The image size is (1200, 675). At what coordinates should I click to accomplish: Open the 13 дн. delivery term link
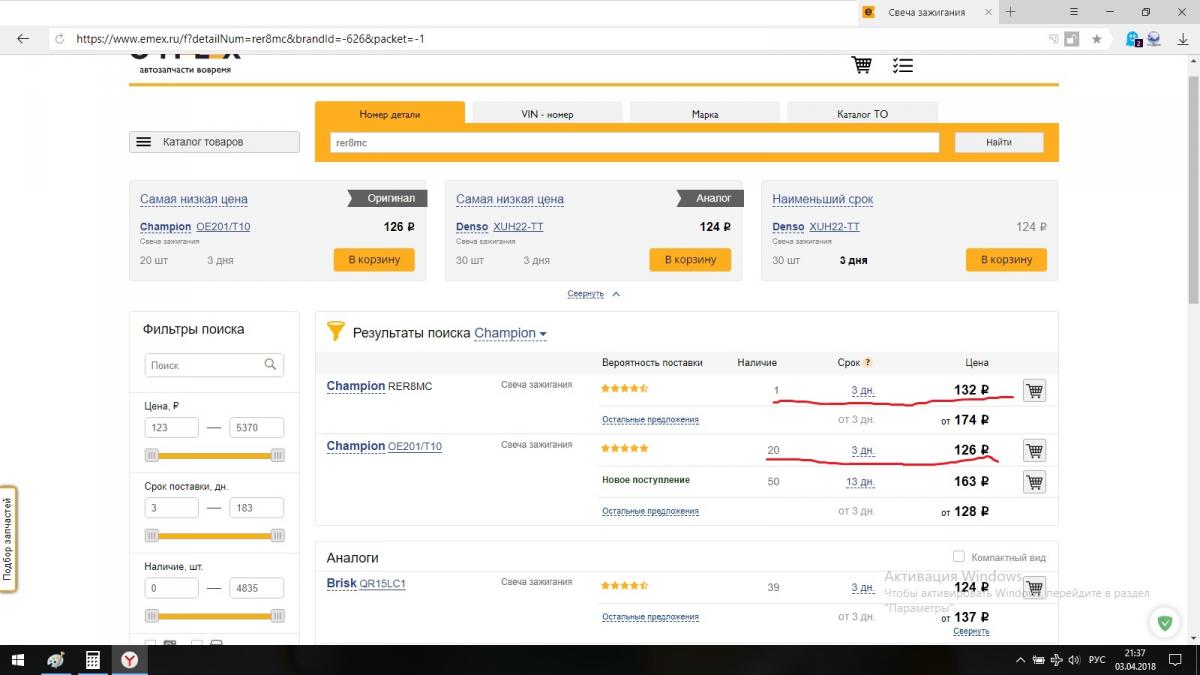[860, 482]
